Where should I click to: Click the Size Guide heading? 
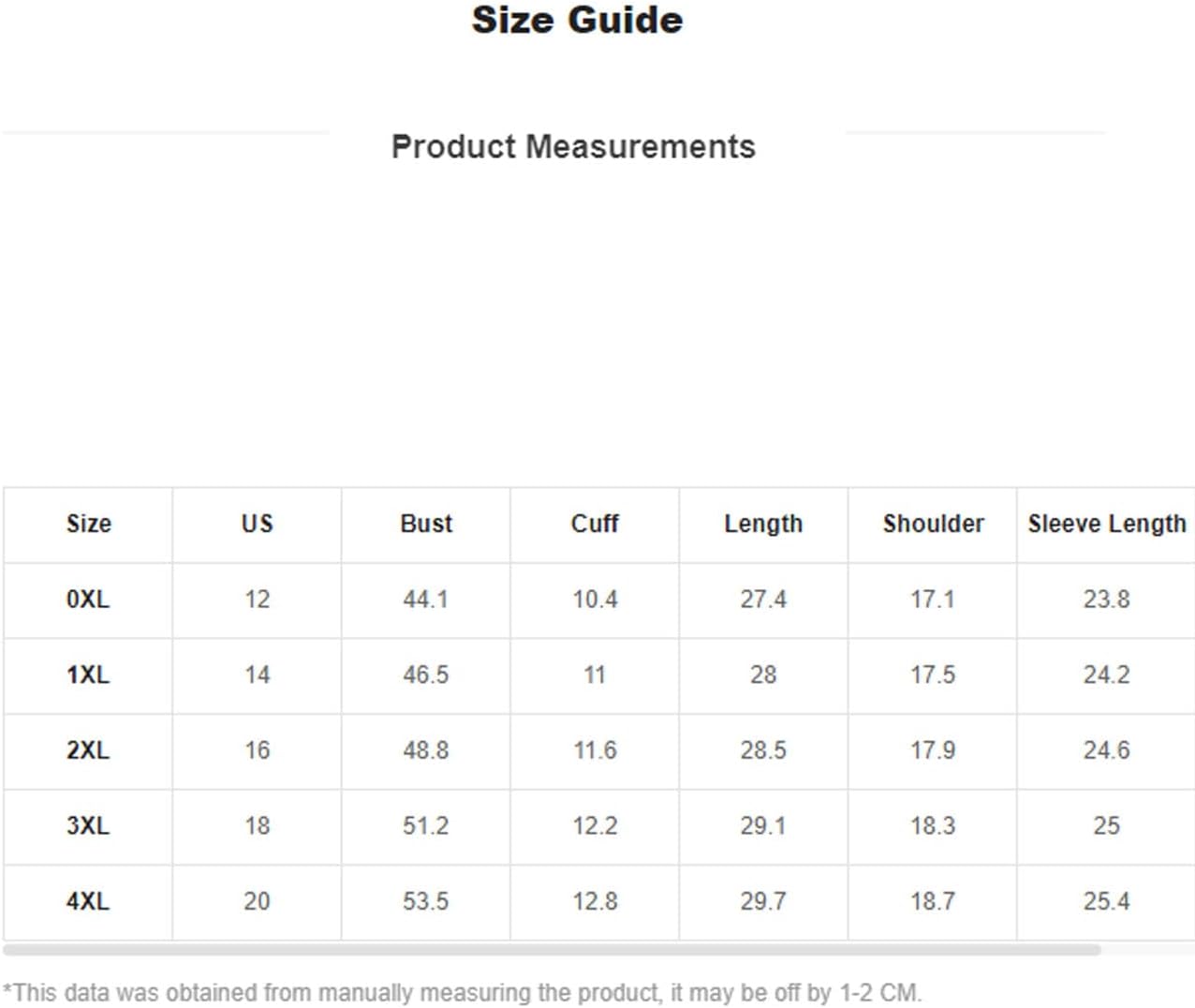point(577,20)
